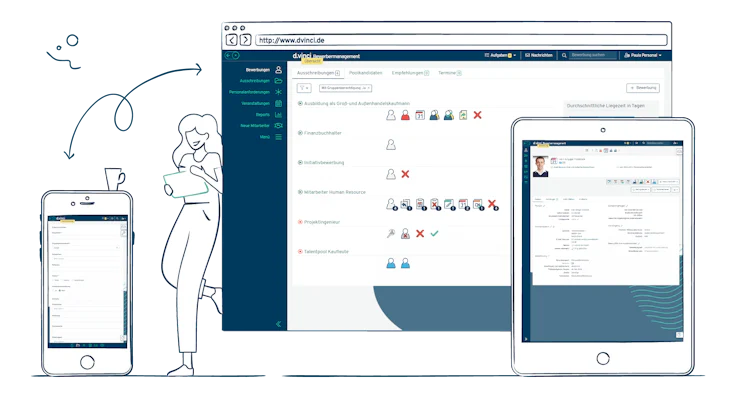Image resolution: width=736 pixels, height=397 pixels.
Task: Click green checkmark in Projektingenieur row
Action: (x=435, y=233)
